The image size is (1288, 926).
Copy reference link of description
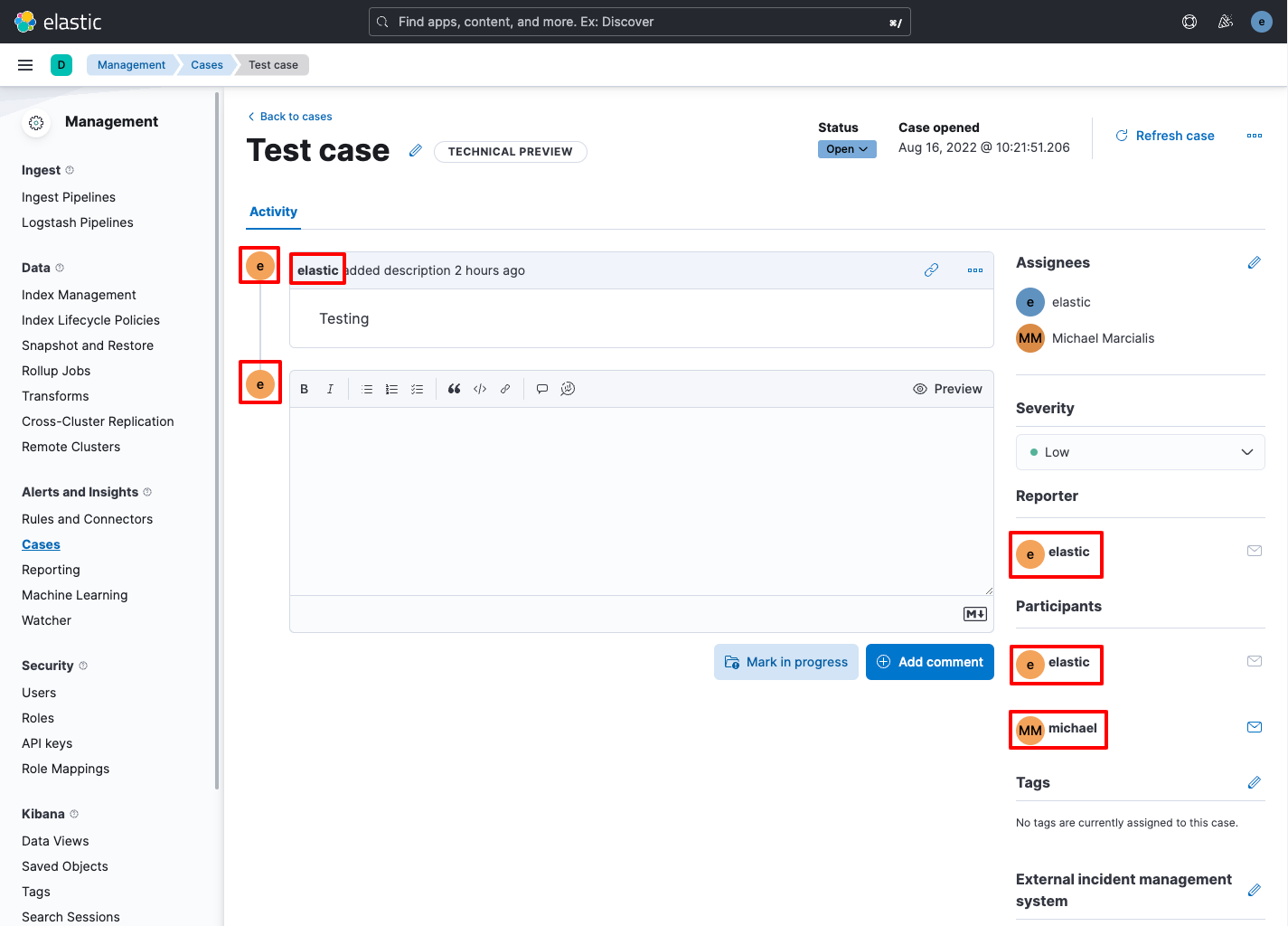coord(931,270)
